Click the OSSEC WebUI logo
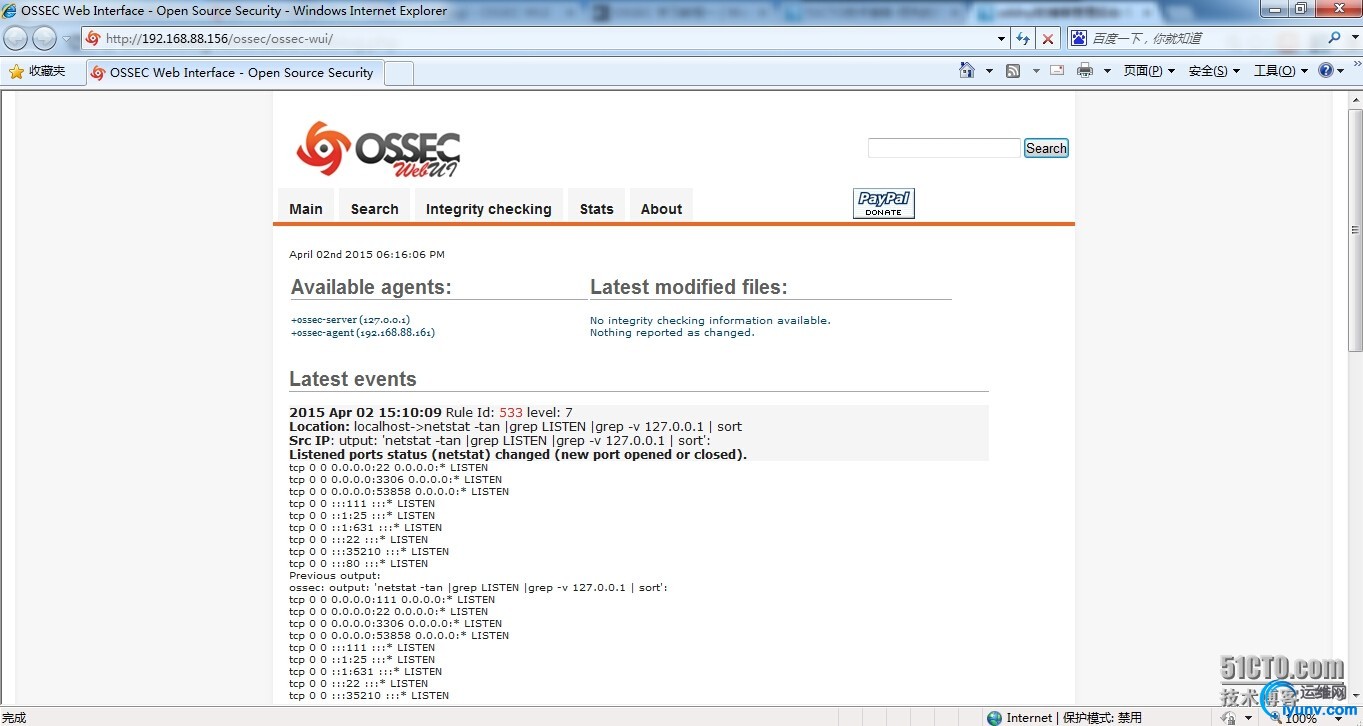 (x=378, y=150)
